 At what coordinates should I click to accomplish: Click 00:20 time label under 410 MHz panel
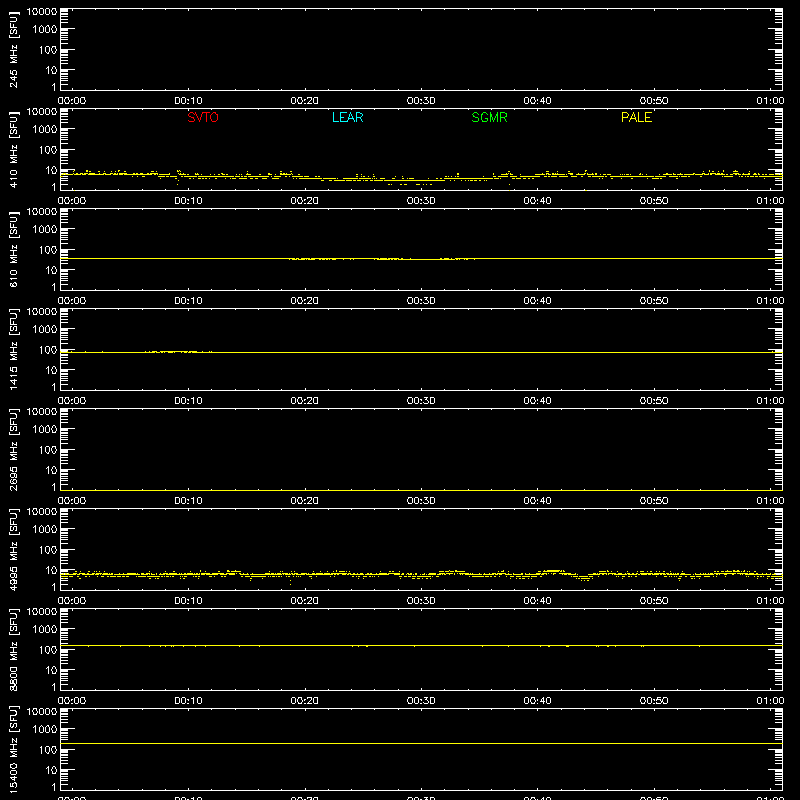(x=305, y=201)
